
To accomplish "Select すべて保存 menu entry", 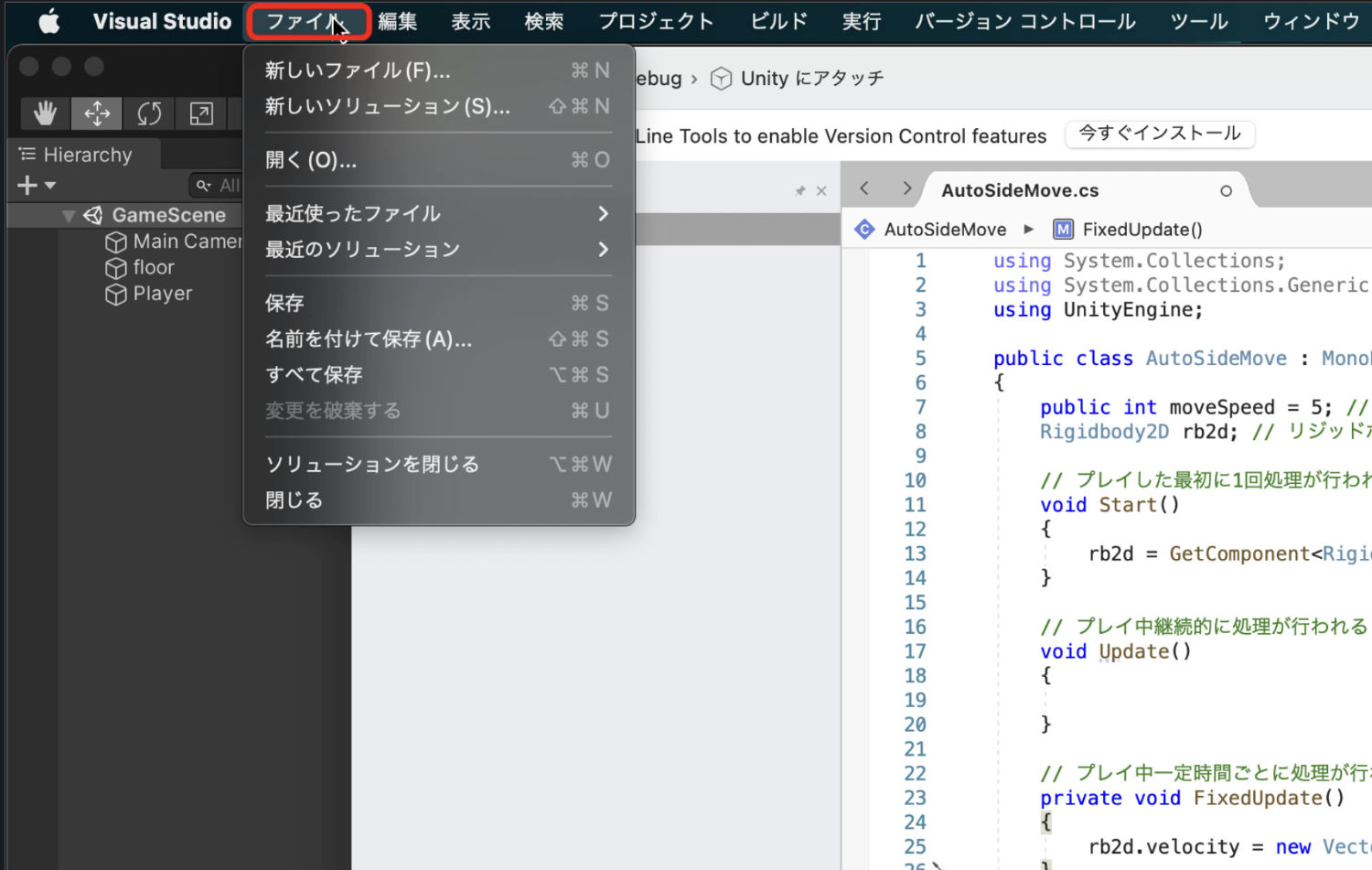I will pos(438,375).
